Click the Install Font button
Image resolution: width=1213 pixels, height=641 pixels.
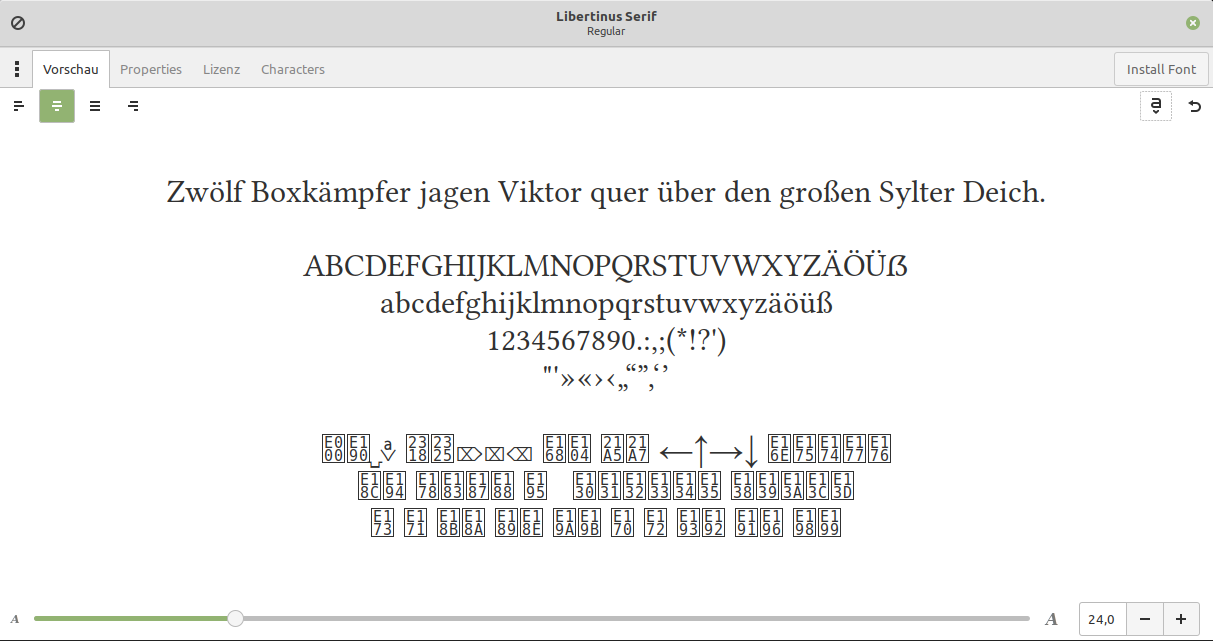point(1161,69)
